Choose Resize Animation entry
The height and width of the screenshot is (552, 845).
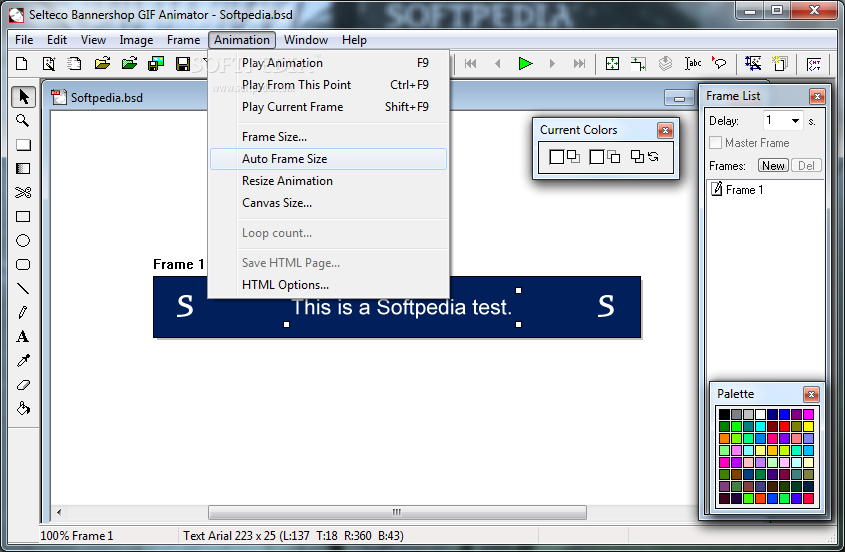click(329, 181)
